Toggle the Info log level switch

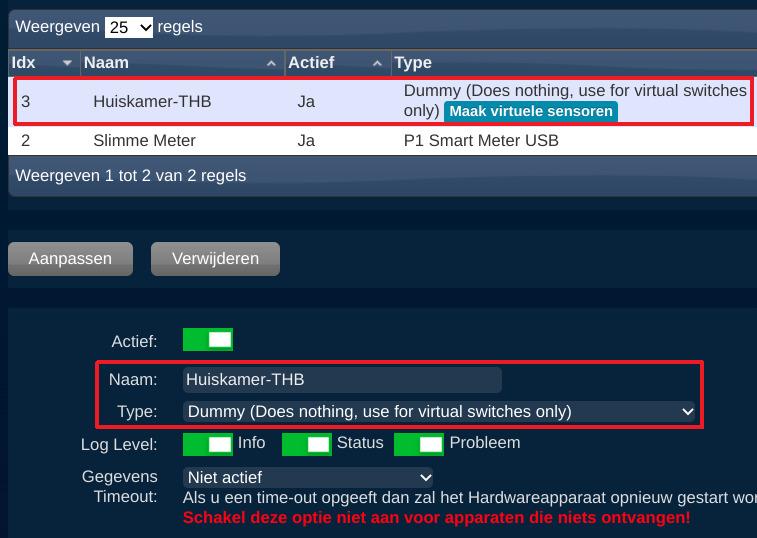point(208,444)
